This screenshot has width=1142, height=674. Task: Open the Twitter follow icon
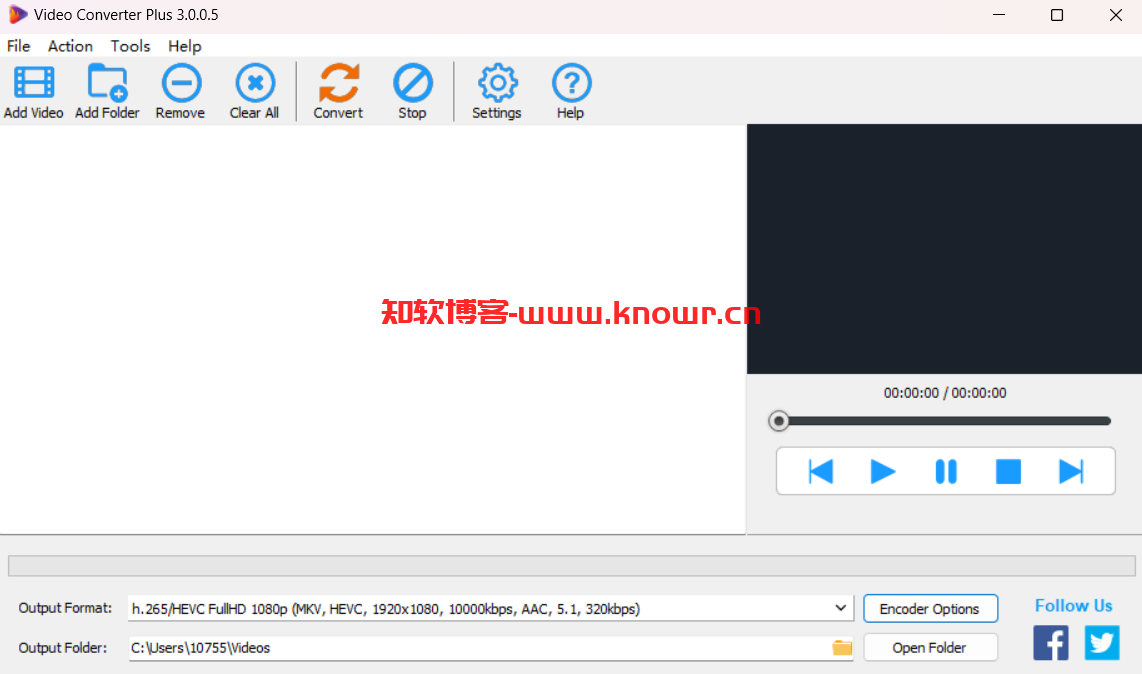click(x=1102, y=643)
